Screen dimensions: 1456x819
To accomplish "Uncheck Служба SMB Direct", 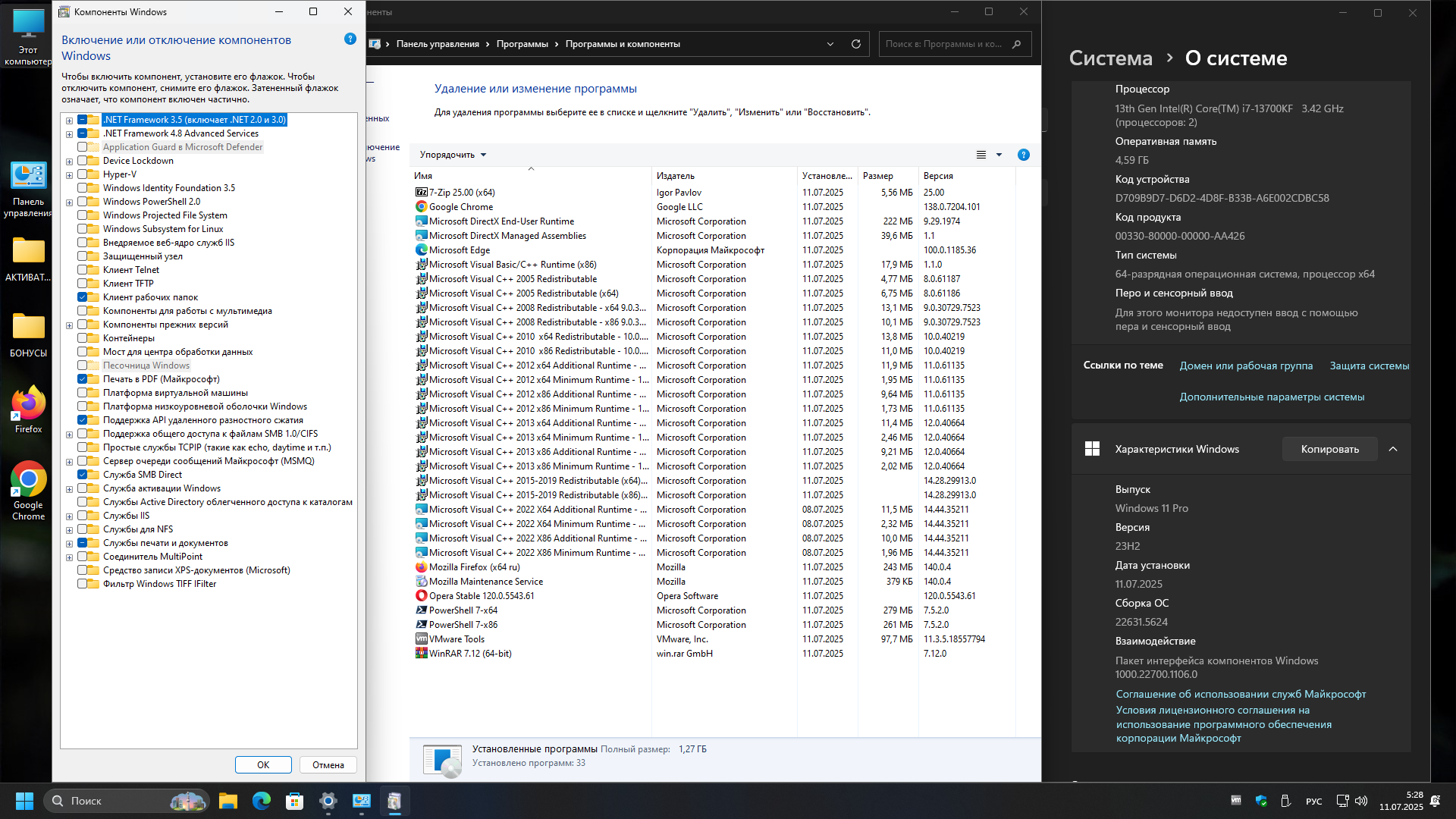I will point(82,475).
